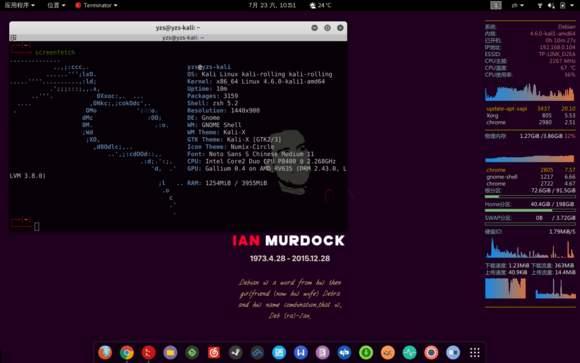This screenshot has height=363, width=580.
Task: Minimize the Terminator window
Action: point(314,28)
